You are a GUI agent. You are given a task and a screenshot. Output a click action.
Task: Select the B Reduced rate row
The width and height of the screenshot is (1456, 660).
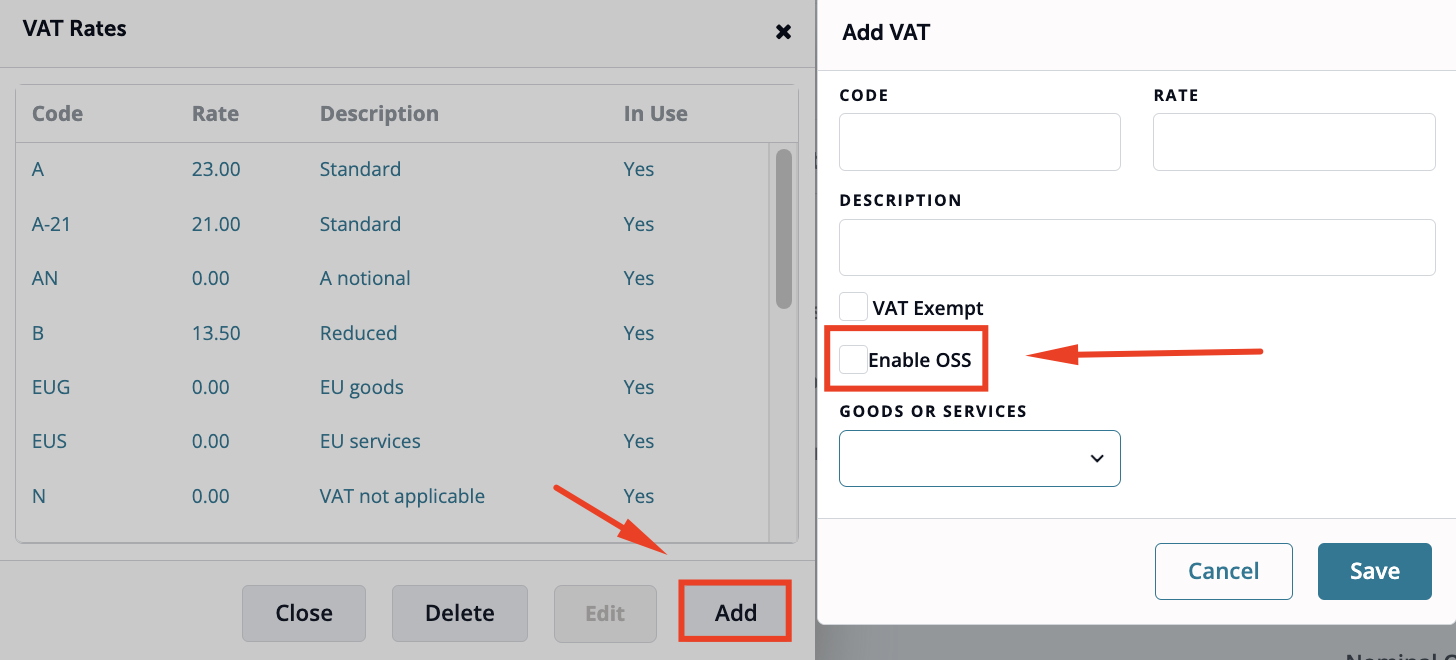point(392,333)
